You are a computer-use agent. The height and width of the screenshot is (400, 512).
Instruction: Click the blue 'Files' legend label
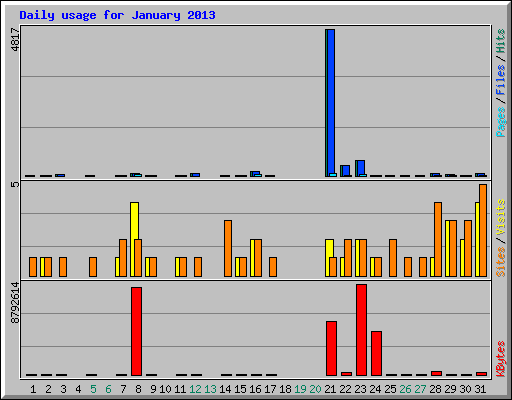[501, 80]
